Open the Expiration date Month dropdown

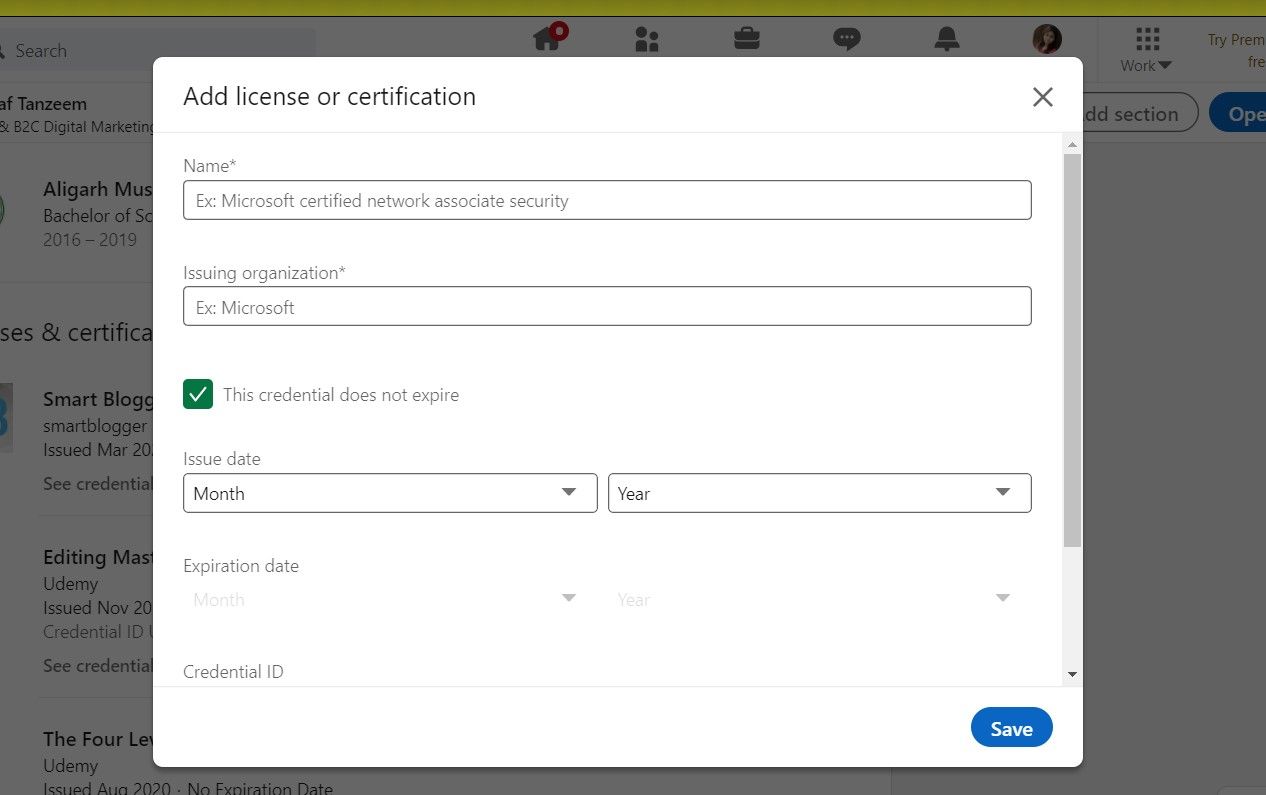pyautogui.click(x=390, y=599)
